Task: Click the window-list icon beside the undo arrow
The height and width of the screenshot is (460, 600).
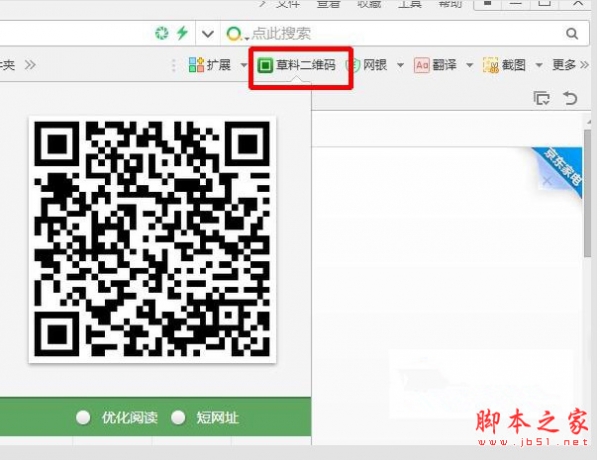Action: click(x=542, y=98)
